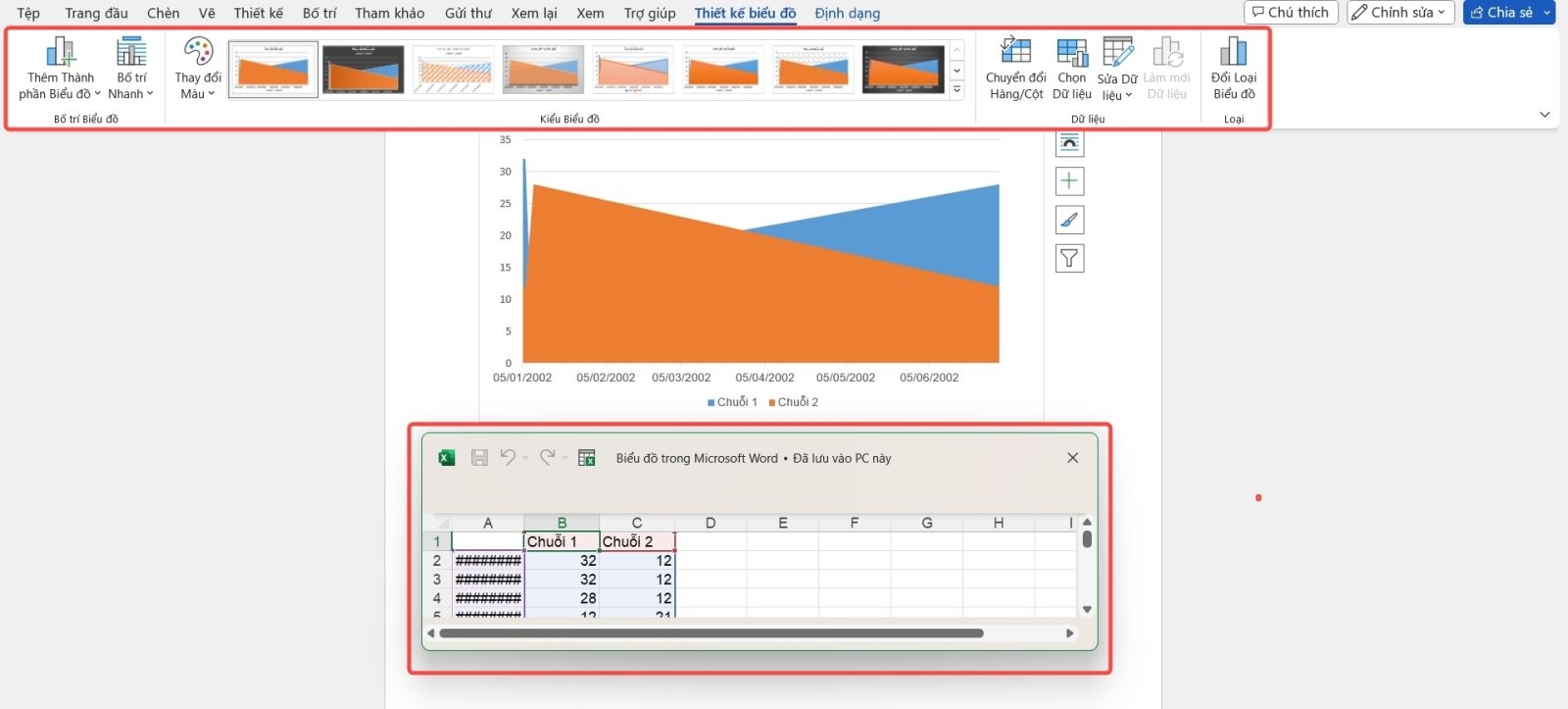Select cell Chuỗi 1 in spreadsheet

coord(562,541)
